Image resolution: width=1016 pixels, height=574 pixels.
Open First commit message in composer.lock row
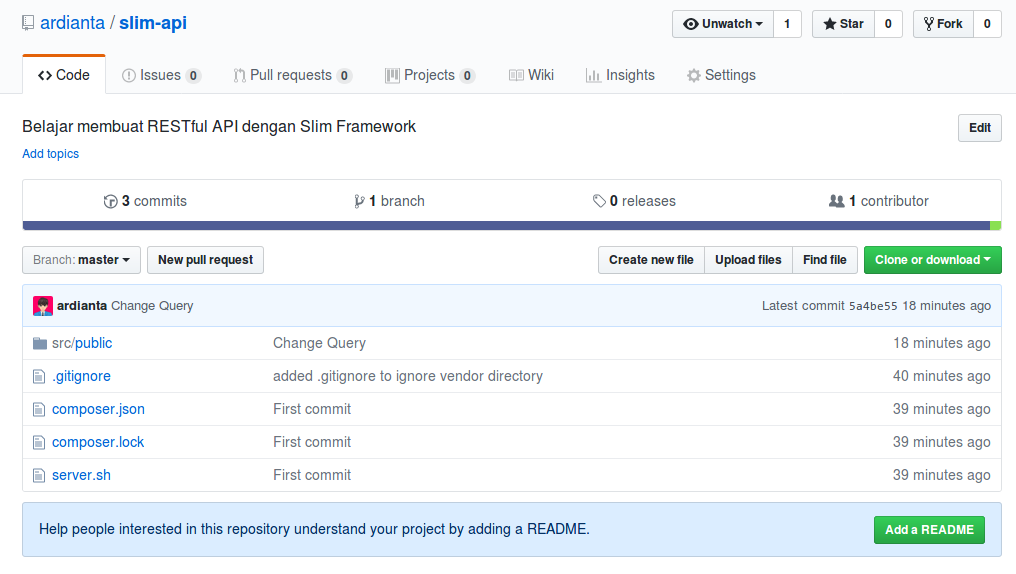(312, 442)
